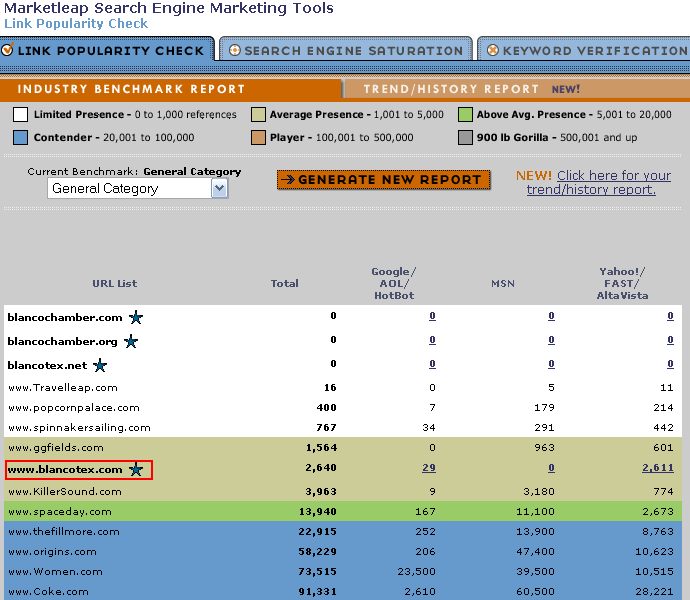Click the blancochamber.org URL text
690x600 pixels.
pos(62,342)
